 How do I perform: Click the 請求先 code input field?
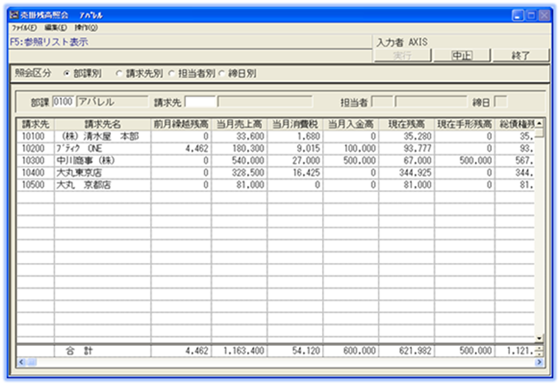coord(200,102)
